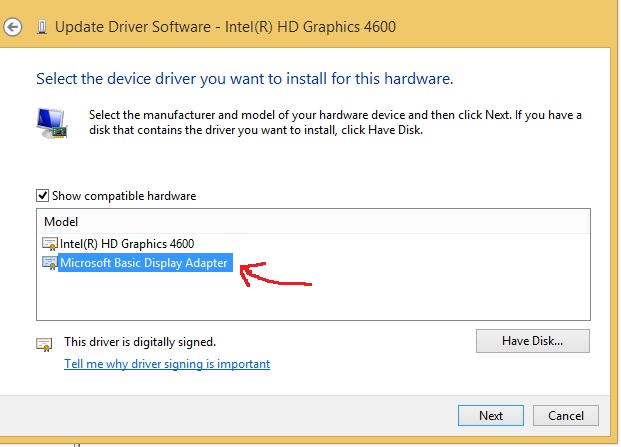This screenshot has width=621, height=447.
Task: Open the Have Disk dialog
Action: (533, 341)
